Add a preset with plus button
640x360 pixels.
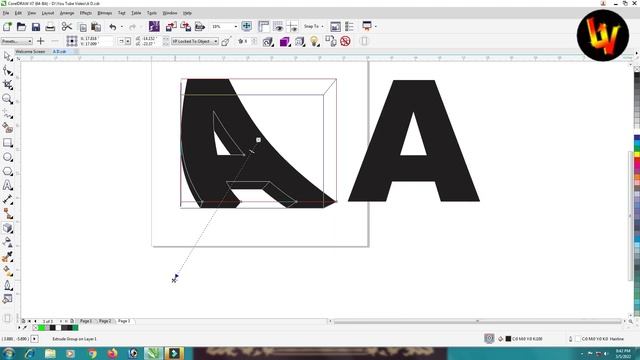pyautogui.click(x=40, y=41)
